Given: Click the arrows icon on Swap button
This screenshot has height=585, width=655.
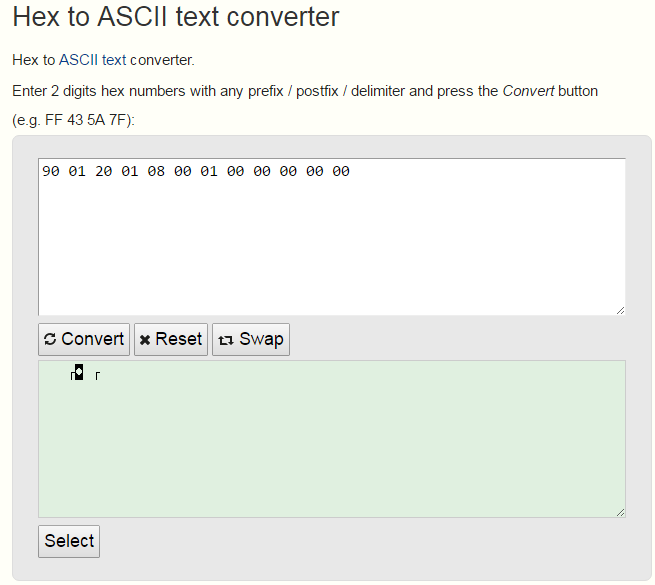Looking at the screenshot, I should [226, 340].
